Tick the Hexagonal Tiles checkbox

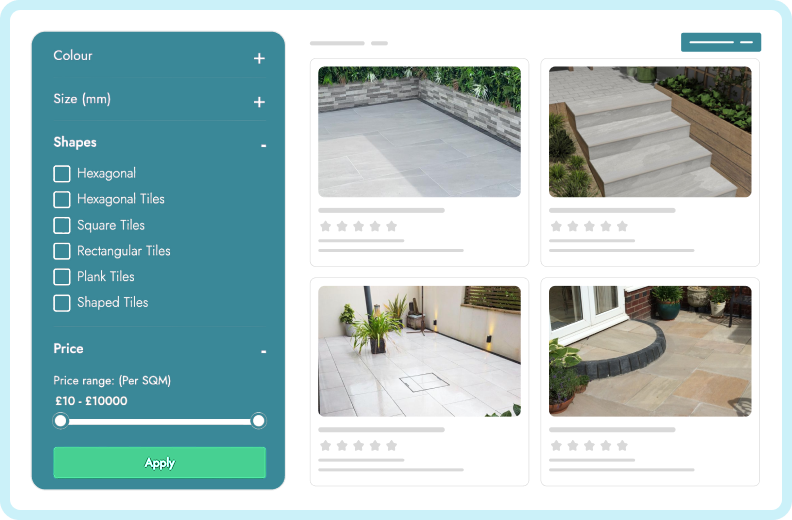pos(62,199)
